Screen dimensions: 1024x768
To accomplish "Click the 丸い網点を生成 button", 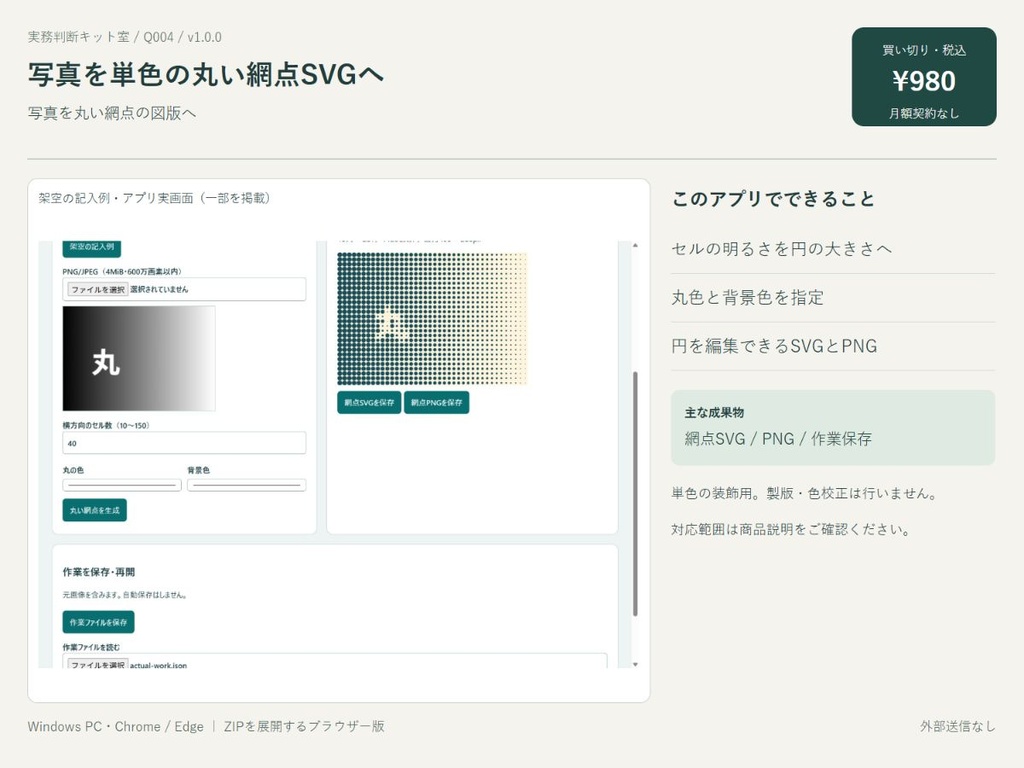I will click(x=95, y=510).
